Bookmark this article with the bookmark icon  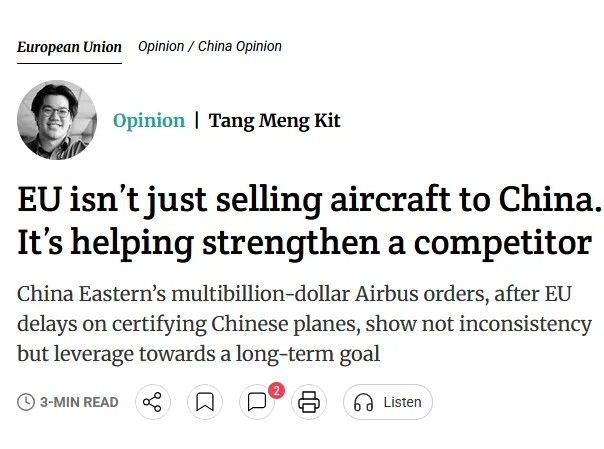pos(205,402)
